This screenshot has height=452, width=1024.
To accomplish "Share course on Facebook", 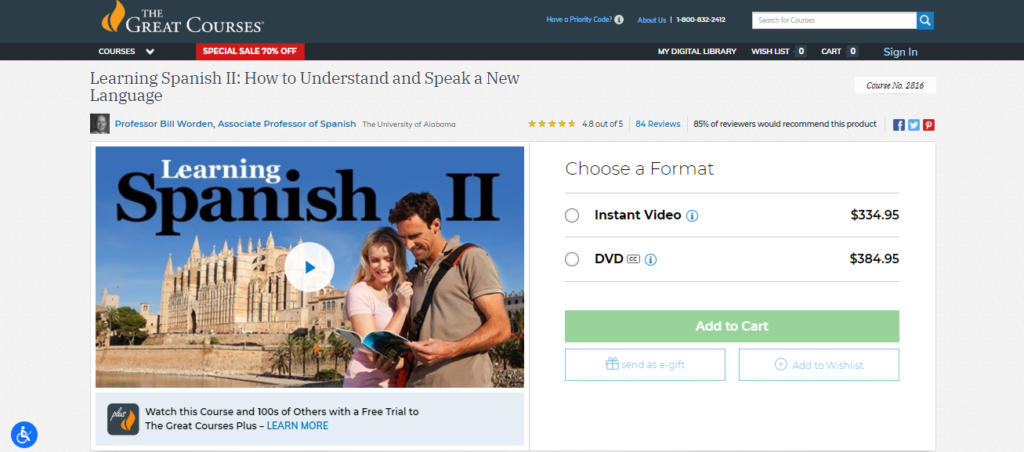I will click(x=899, y=125).
